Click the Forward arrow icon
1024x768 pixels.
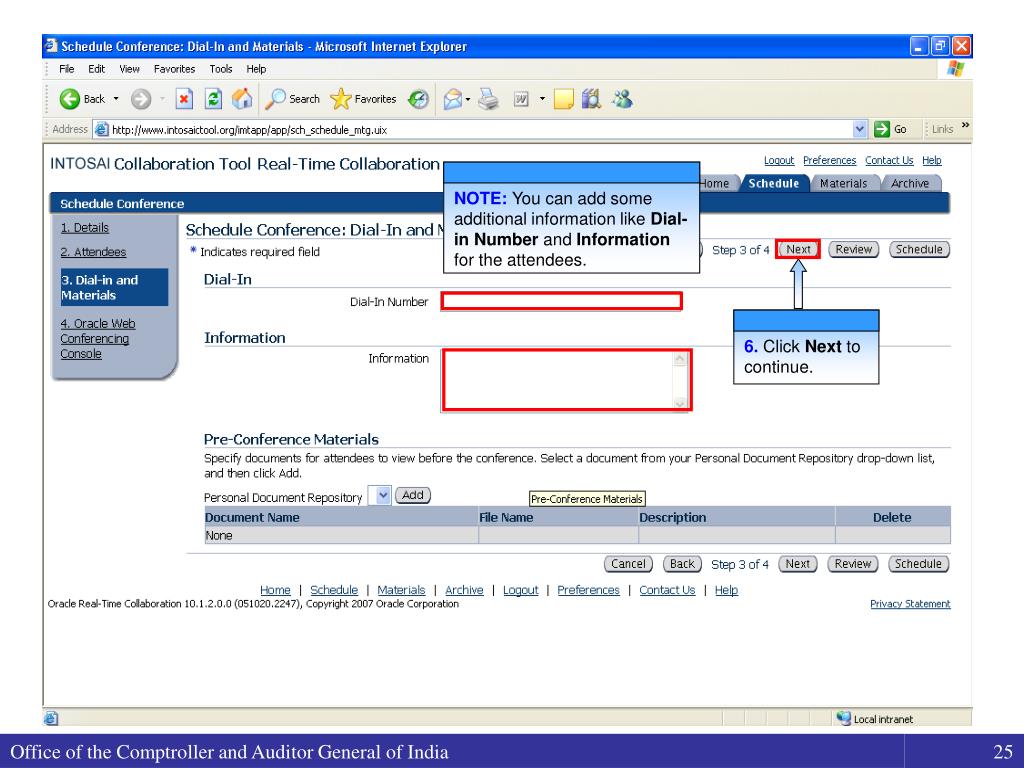pos(140,99)
